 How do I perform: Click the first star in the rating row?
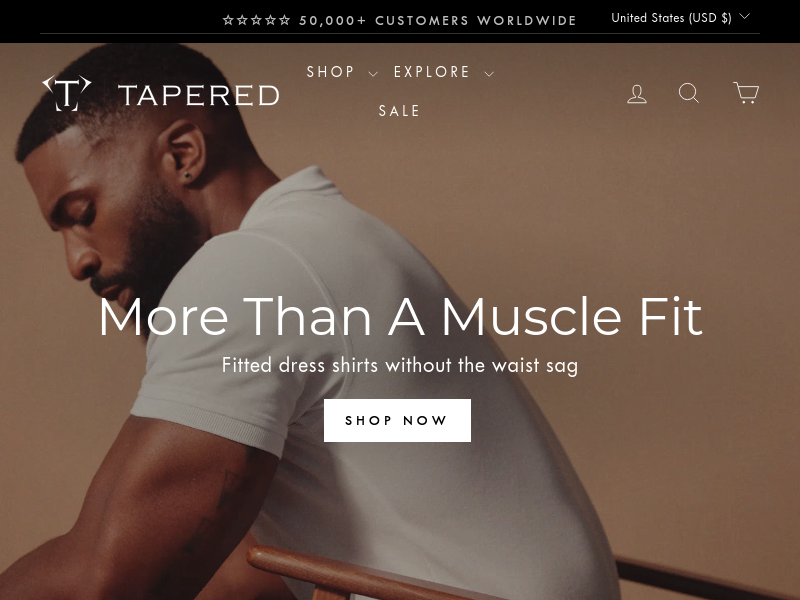coord(228,20)
